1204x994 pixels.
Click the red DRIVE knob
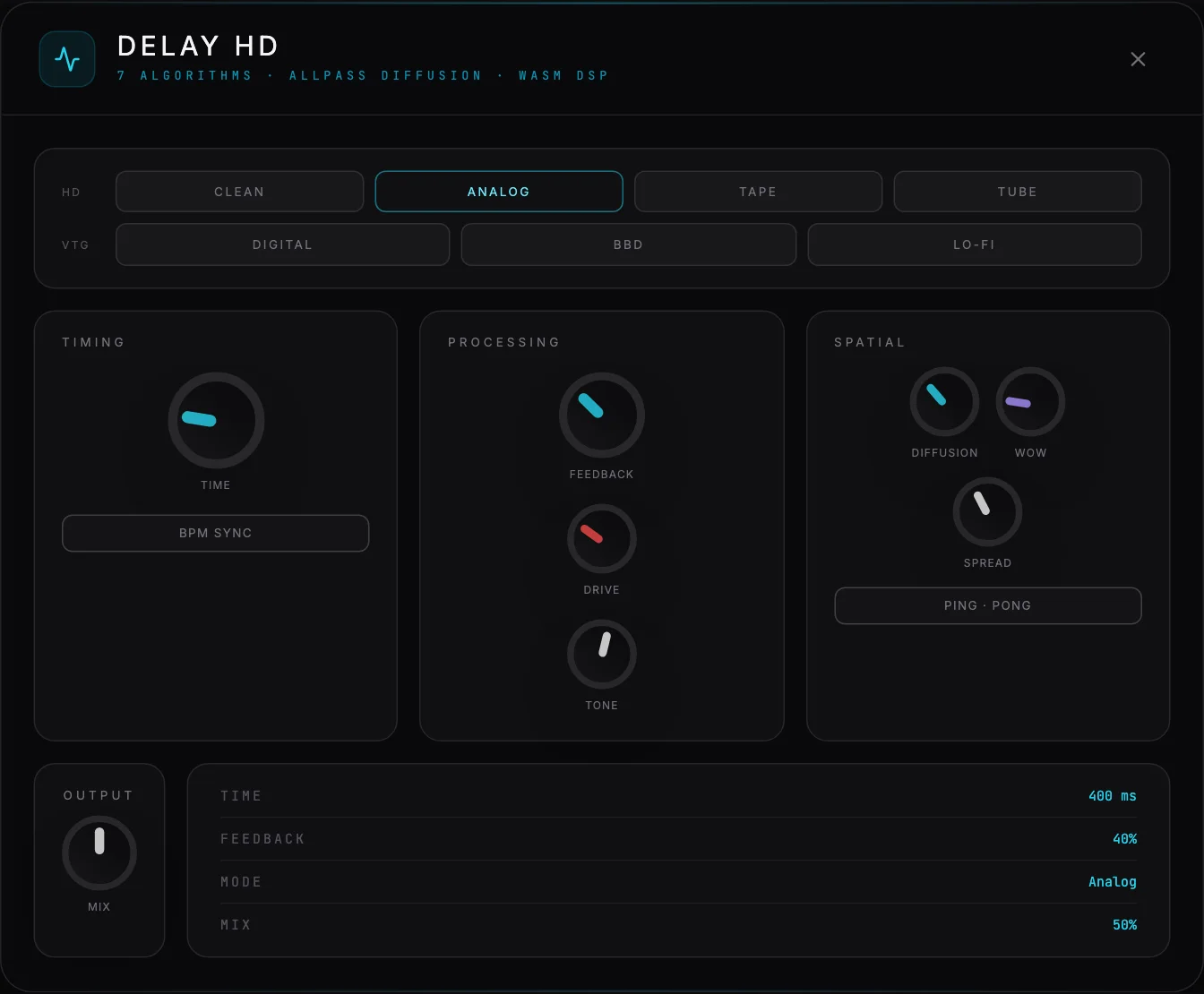tap(602, 539)
